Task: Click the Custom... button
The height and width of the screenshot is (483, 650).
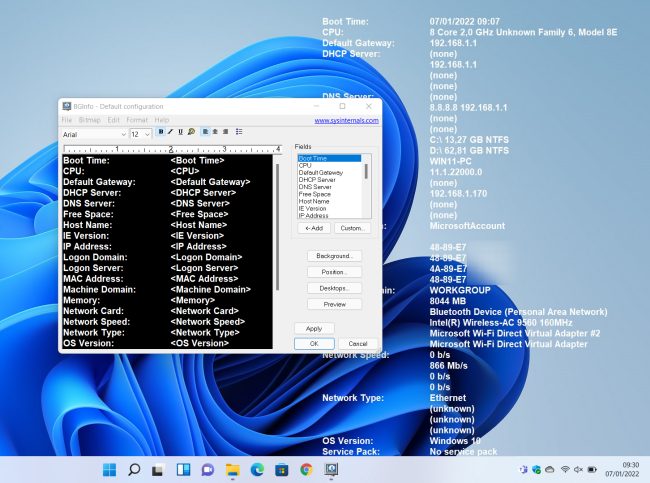Action: pos(352,228)
